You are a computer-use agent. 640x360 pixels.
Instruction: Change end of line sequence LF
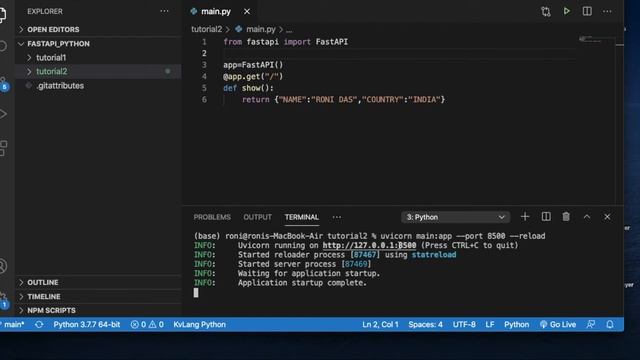click(490, 324)
